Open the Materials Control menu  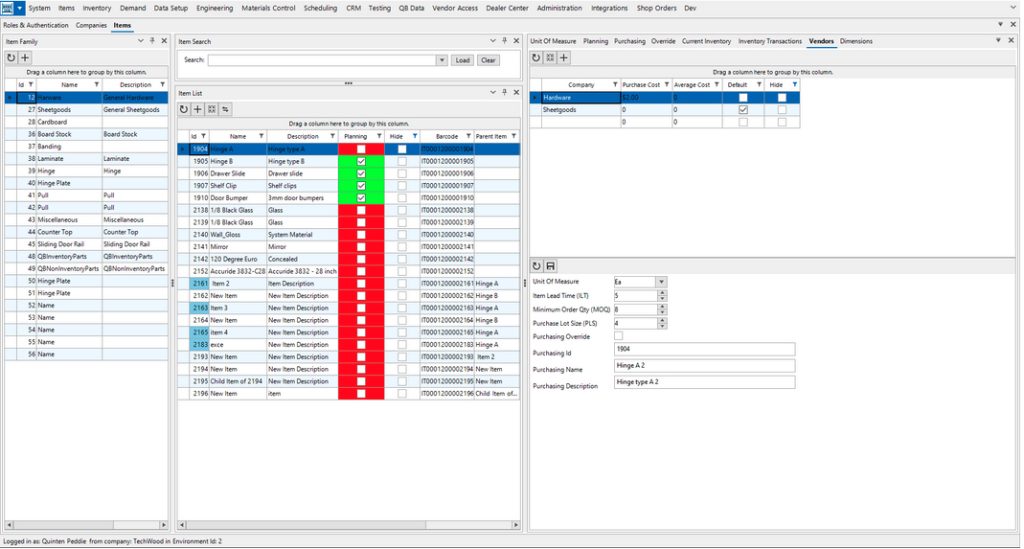270,8
